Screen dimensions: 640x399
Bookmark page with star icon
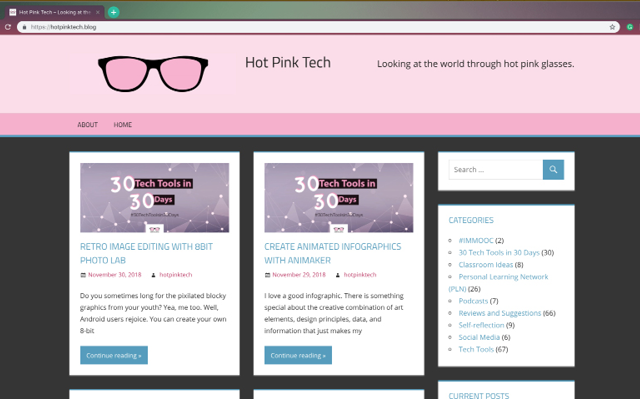612,27
